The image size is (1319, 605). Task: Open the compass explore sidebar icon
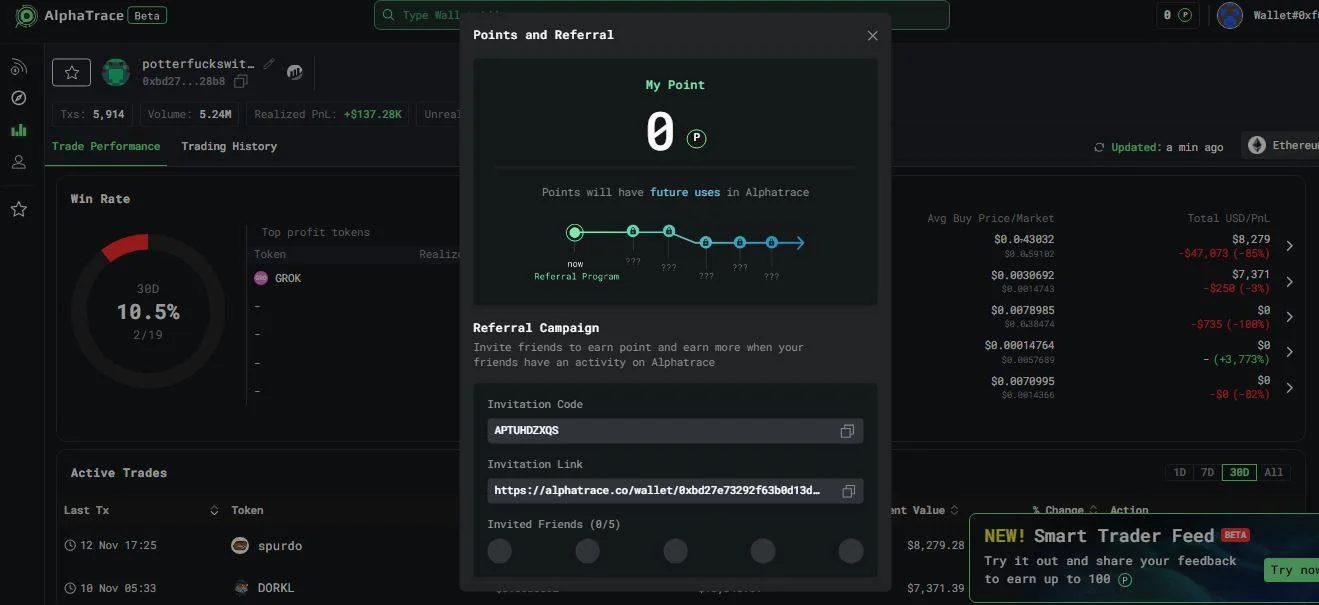tap(18, 98)
